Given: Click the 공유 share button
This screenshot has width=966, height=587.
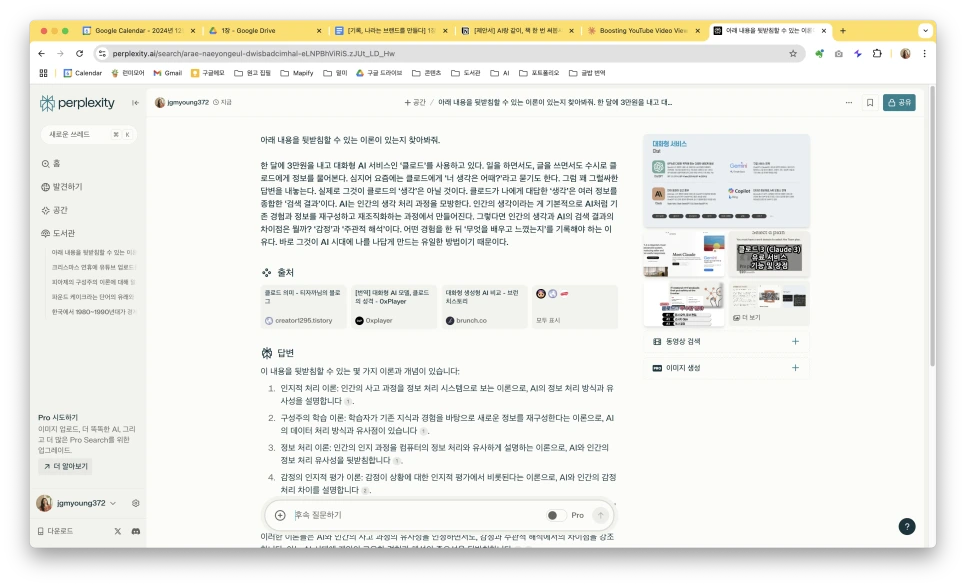Looking at the screenshot, I should point(897,102).
